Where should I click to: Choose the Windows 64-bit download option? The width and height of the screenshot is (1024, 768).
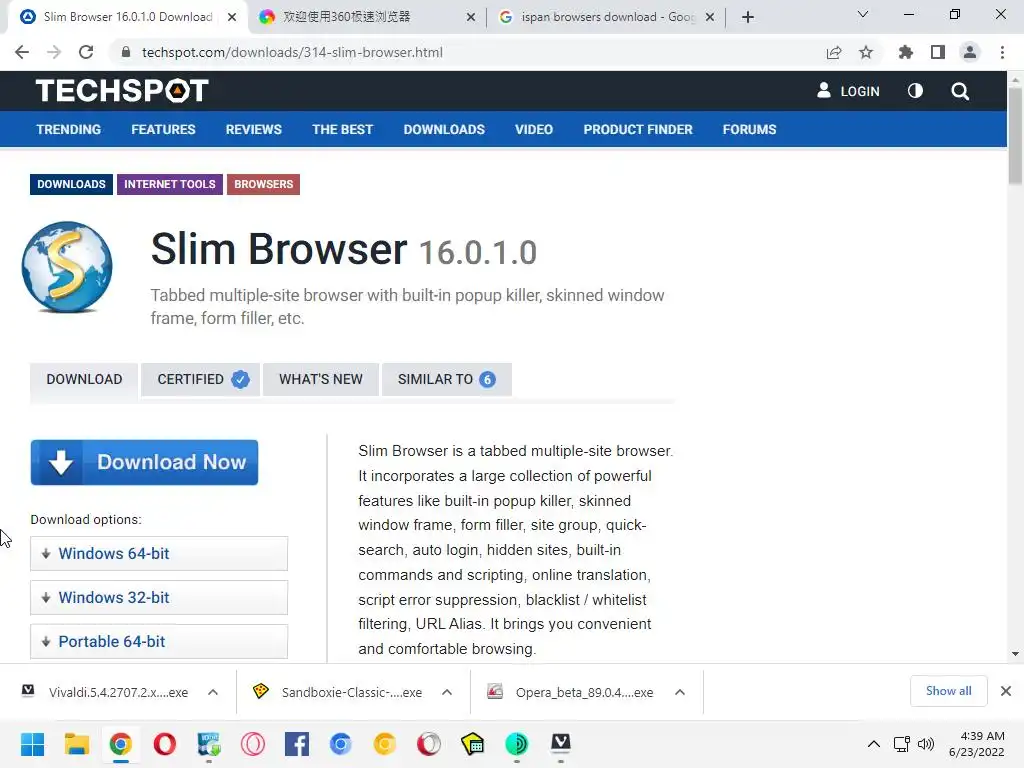159,554
